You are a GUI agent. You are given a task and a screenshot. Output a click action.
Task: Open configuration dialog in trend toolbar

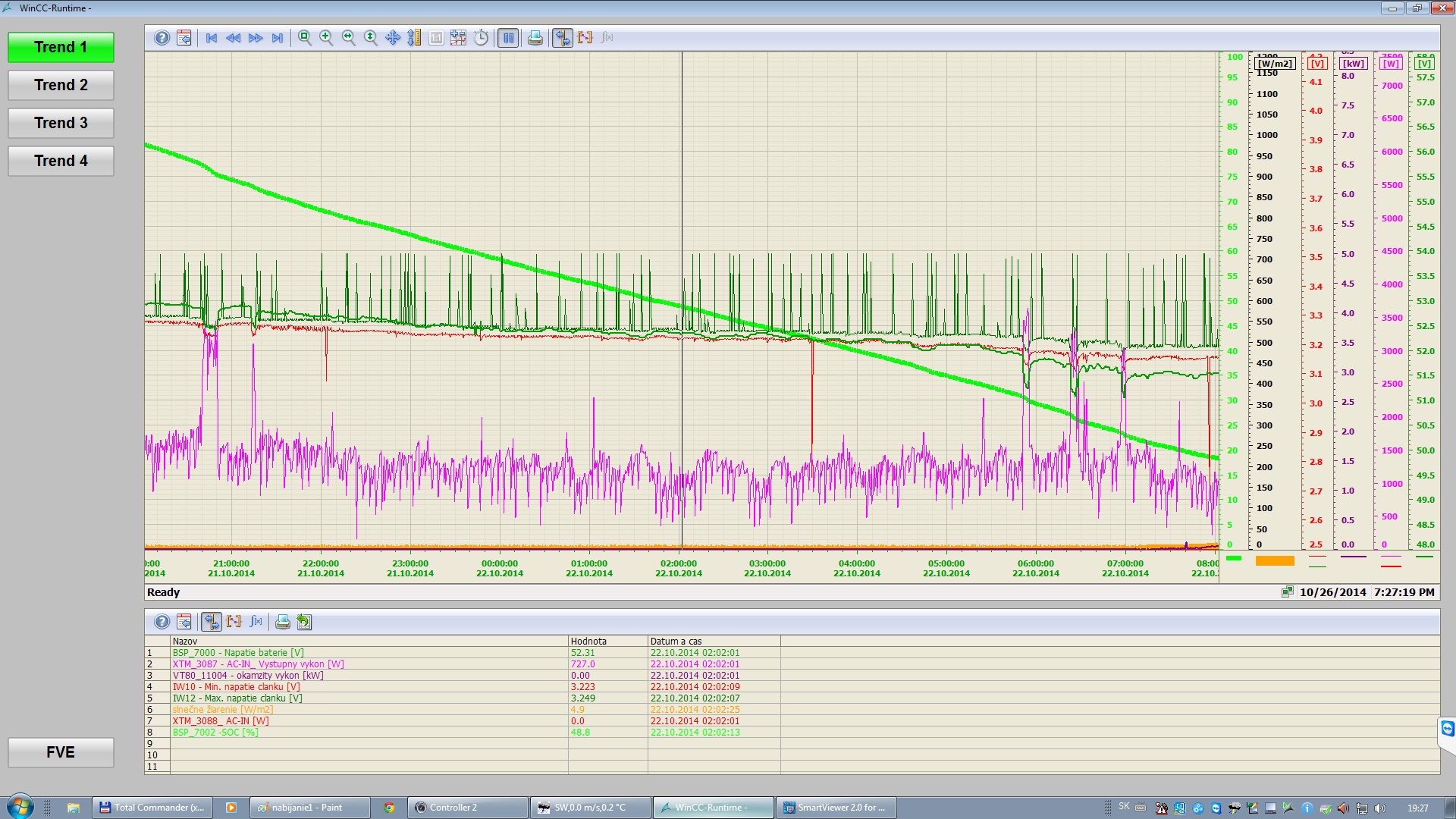(184, 38)
